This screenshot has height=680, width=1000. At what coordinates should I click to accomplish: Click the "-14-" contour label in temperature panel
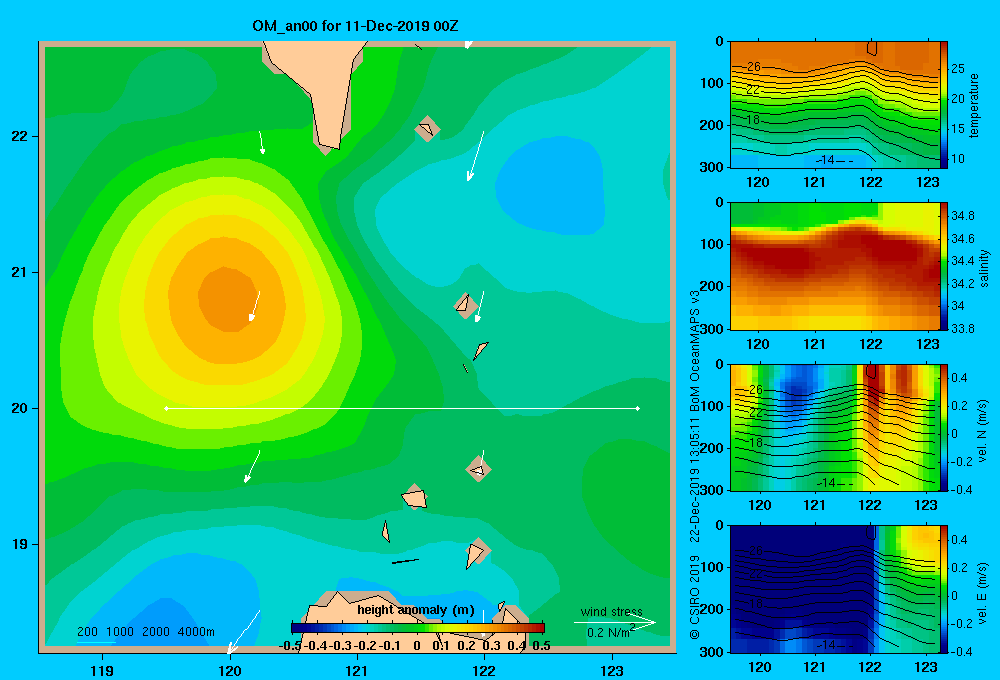pos(827,159)
